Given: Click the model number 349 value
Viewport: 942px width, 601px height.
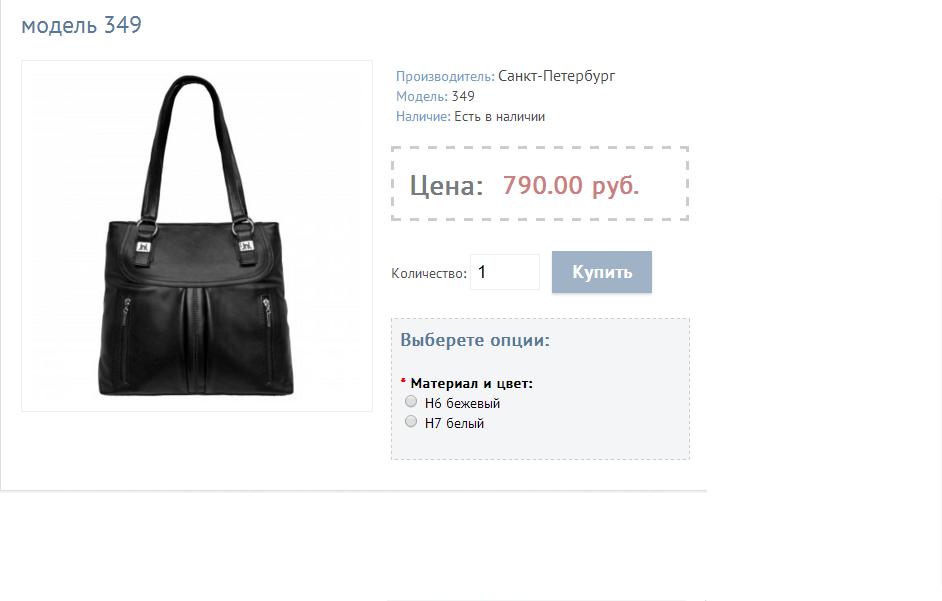Looking at the screenshot, I should pyautogui.click(x=463, y=96).
